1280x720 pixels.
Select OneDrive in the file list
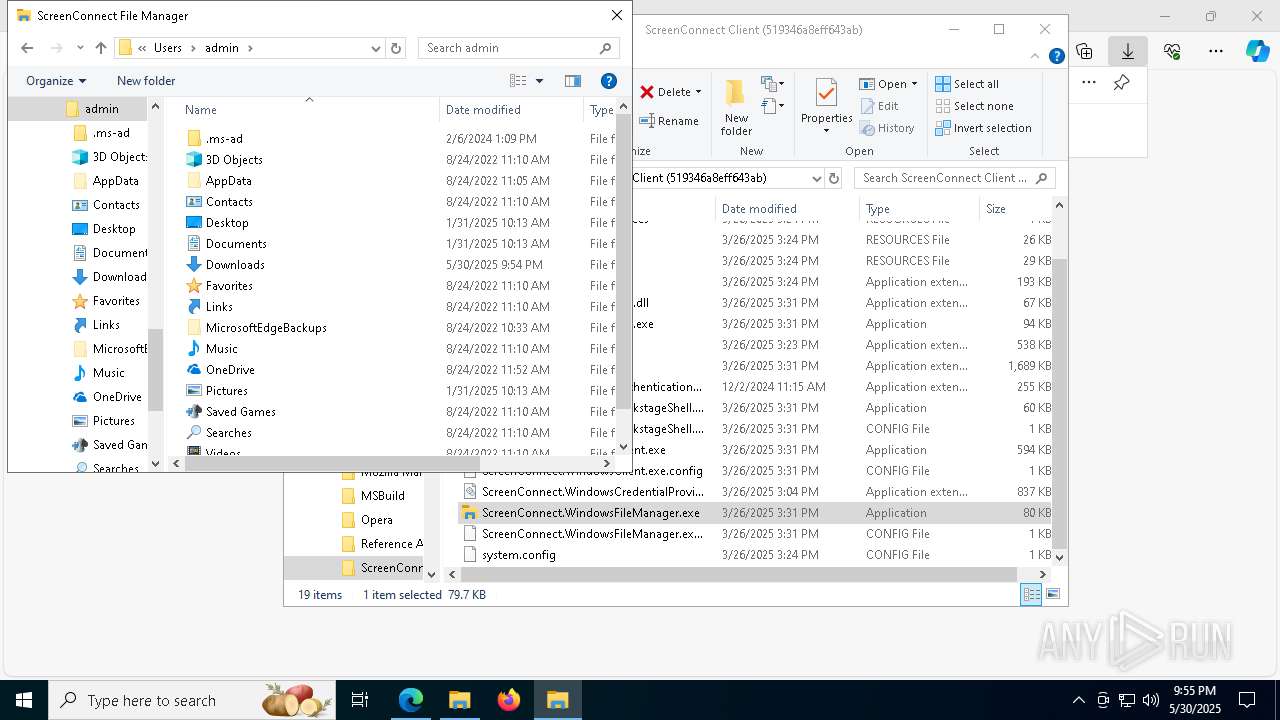tap(230, 370)
